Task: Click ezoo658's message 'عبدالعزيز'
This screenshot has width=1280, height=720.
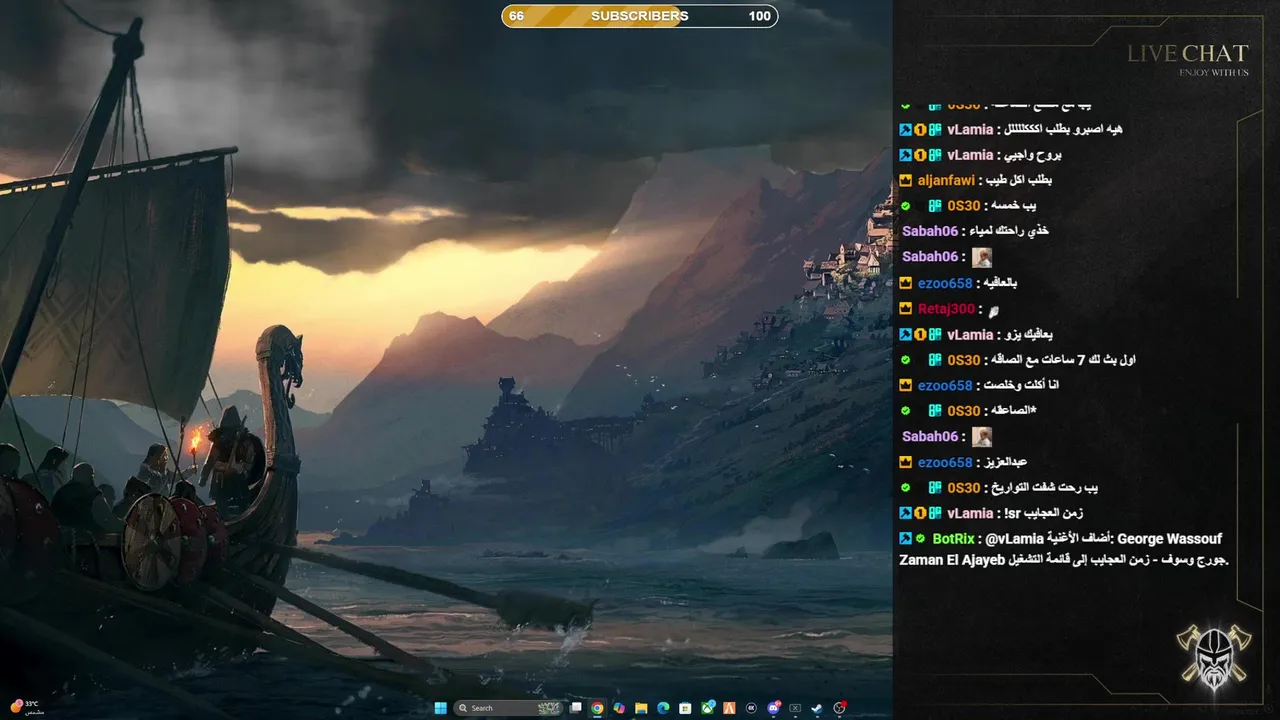Action: coord(1007,463)
